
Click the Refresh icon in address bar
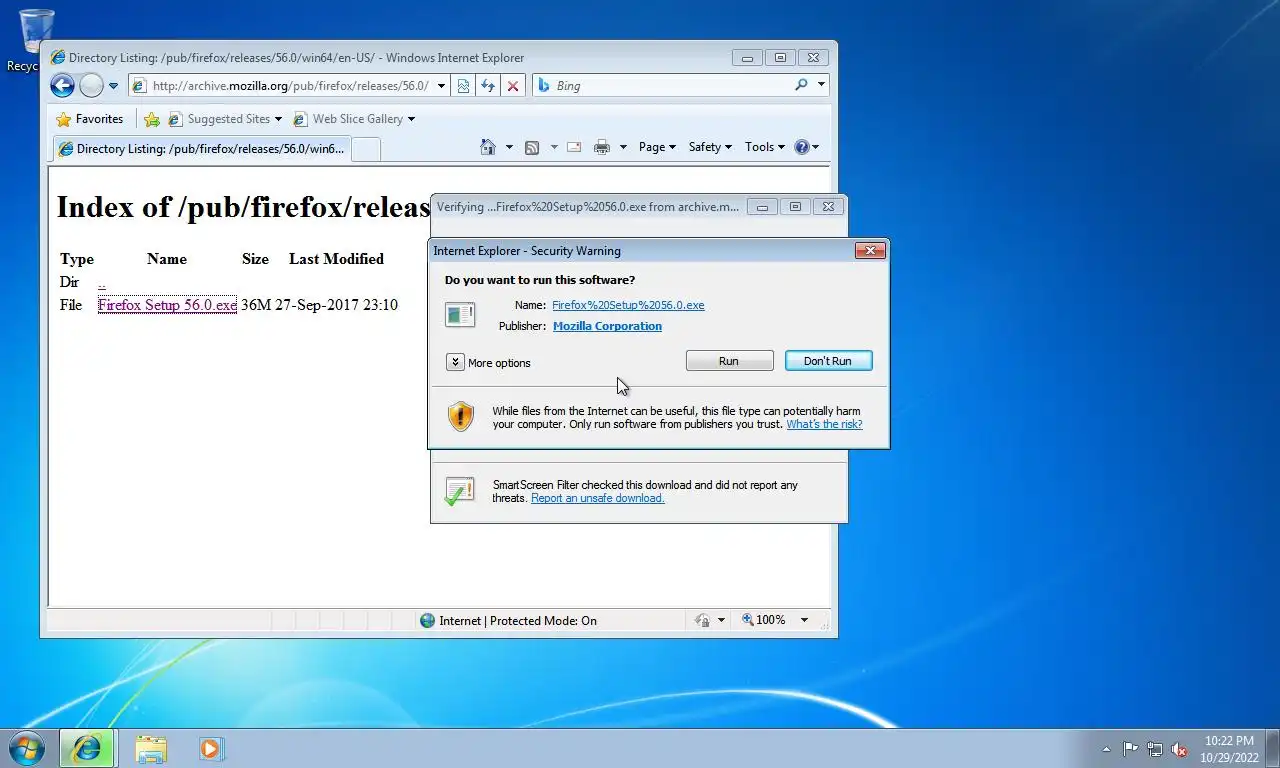click(x=488, y=86)
